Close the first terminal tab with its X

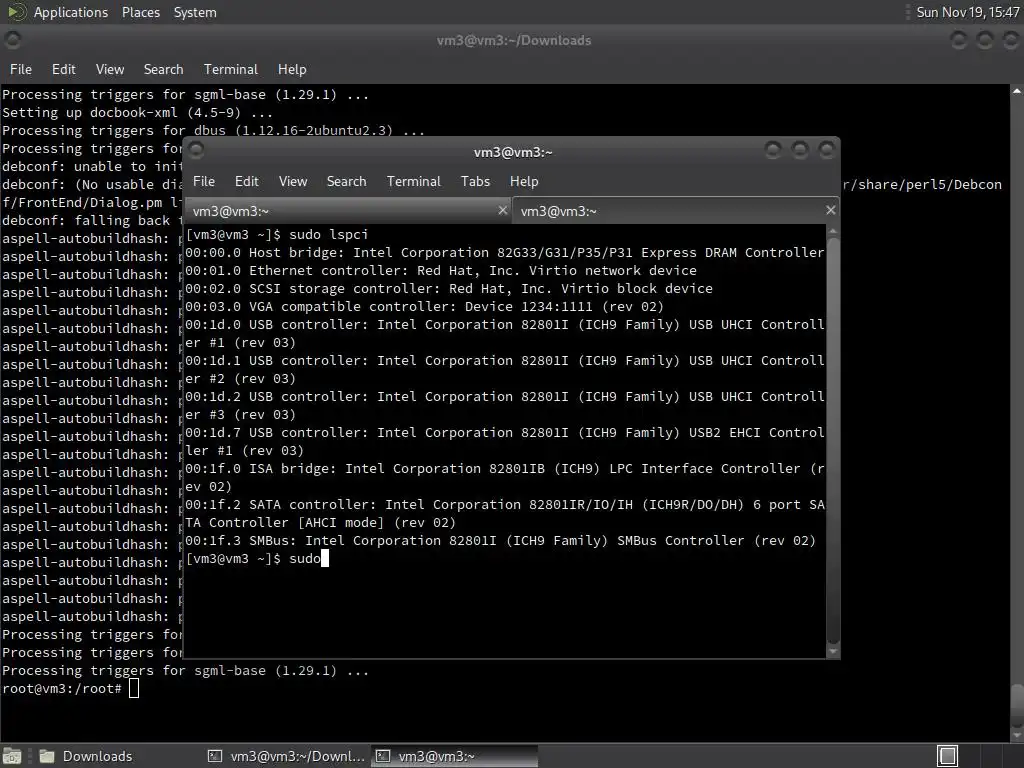pos(502,210)
